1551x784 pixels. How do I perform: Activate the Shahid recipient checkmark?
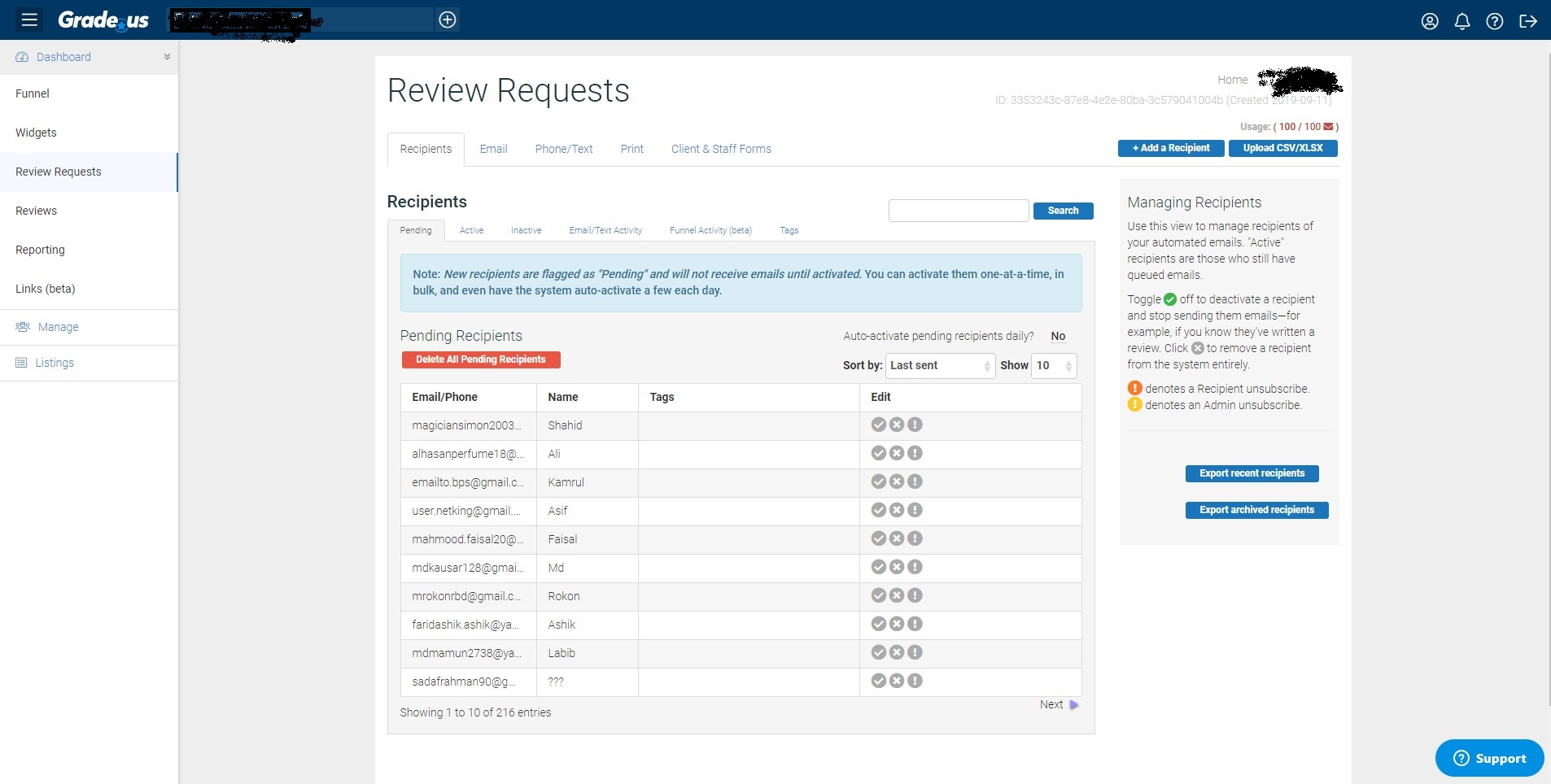879,425
